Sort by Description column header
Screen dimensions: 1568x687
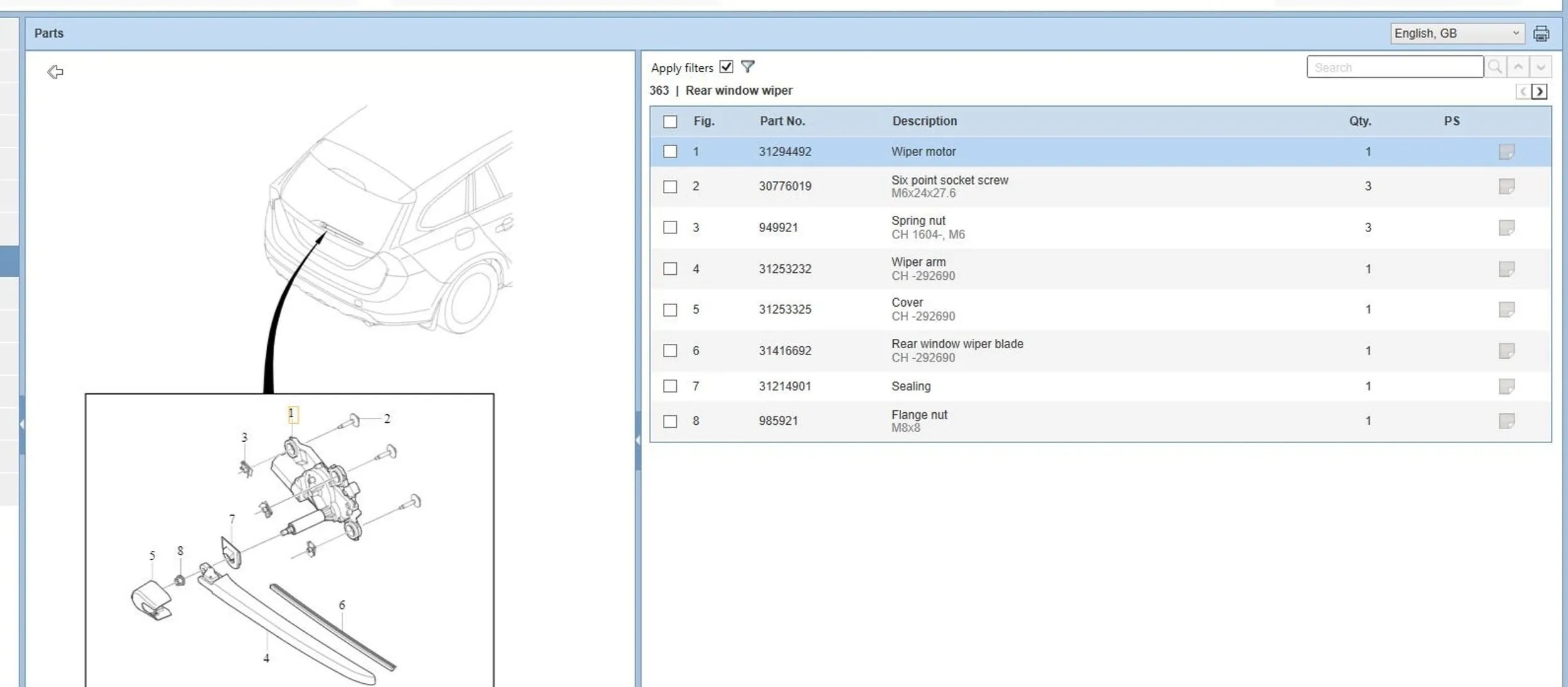click(x=924, y=121)
